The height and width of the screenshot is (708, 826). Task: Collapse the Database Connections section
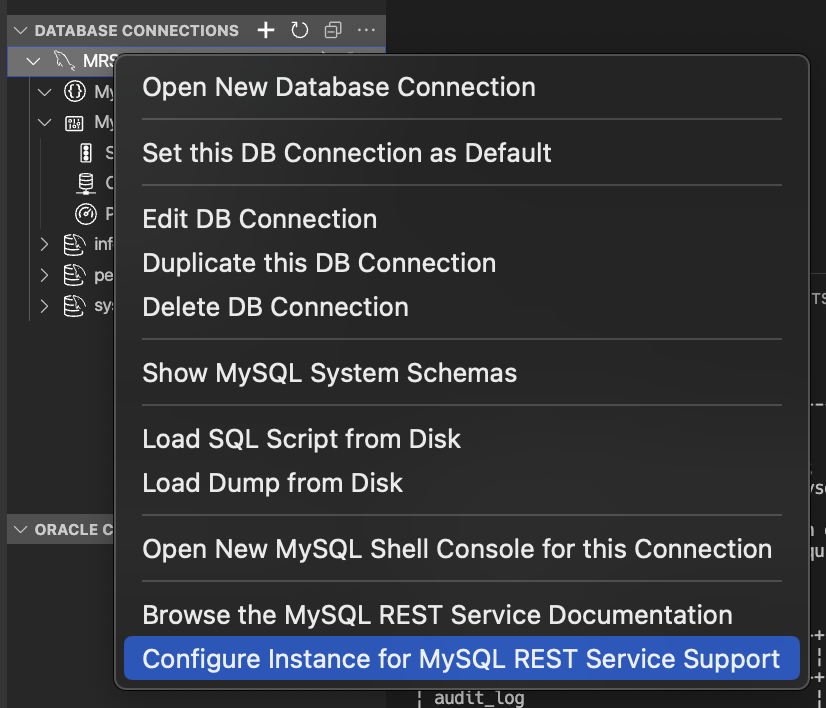tap(20, 31)
